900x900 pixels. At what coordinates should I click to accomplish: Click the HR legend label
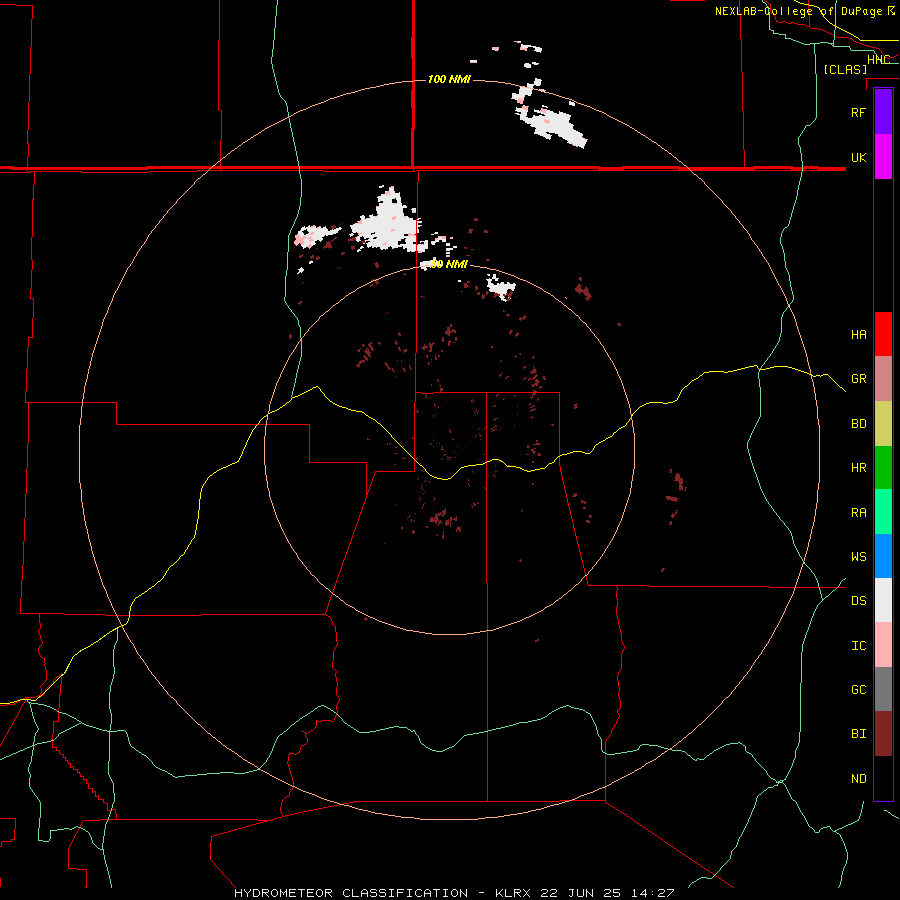tap(858, 468)
